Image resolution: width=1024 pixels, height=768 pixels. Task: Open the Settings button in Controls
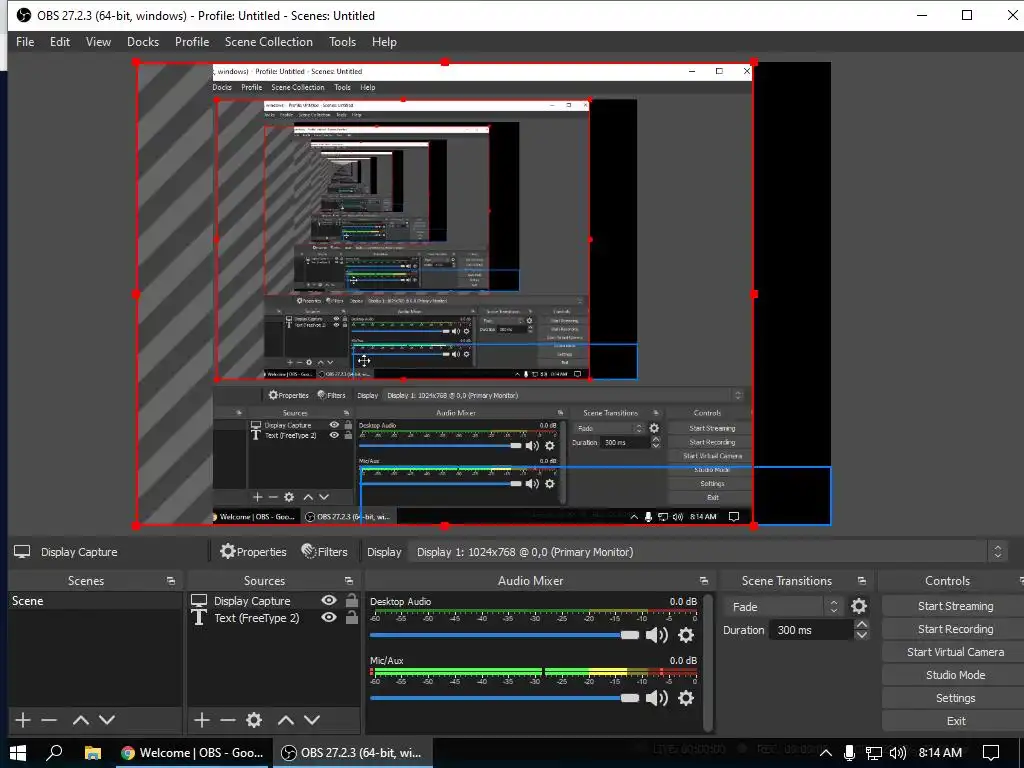(x=955, y=698)
